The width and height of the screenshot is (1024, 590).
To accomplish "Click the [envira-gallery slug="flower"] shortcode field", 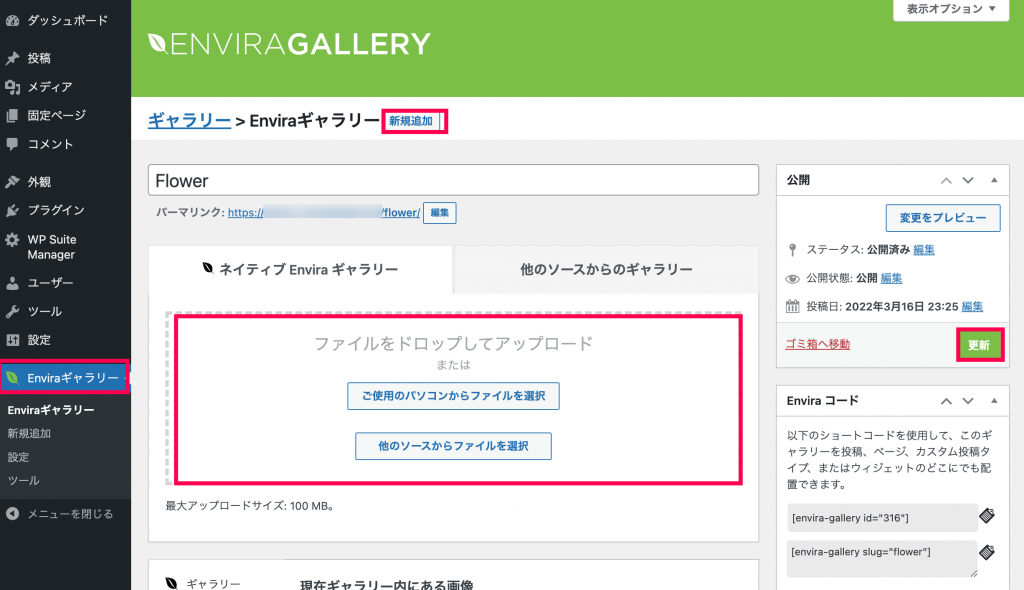I will [x=882, y=559].
